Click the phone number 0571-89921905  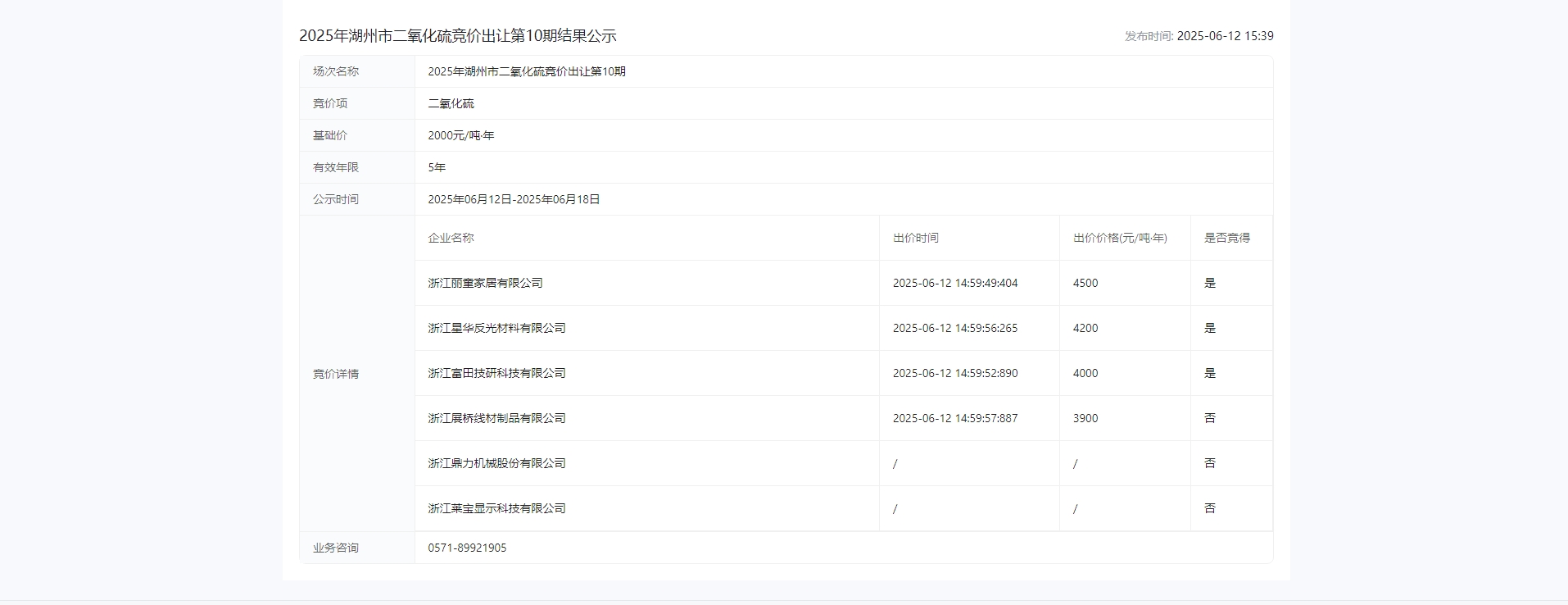(467, 548)
